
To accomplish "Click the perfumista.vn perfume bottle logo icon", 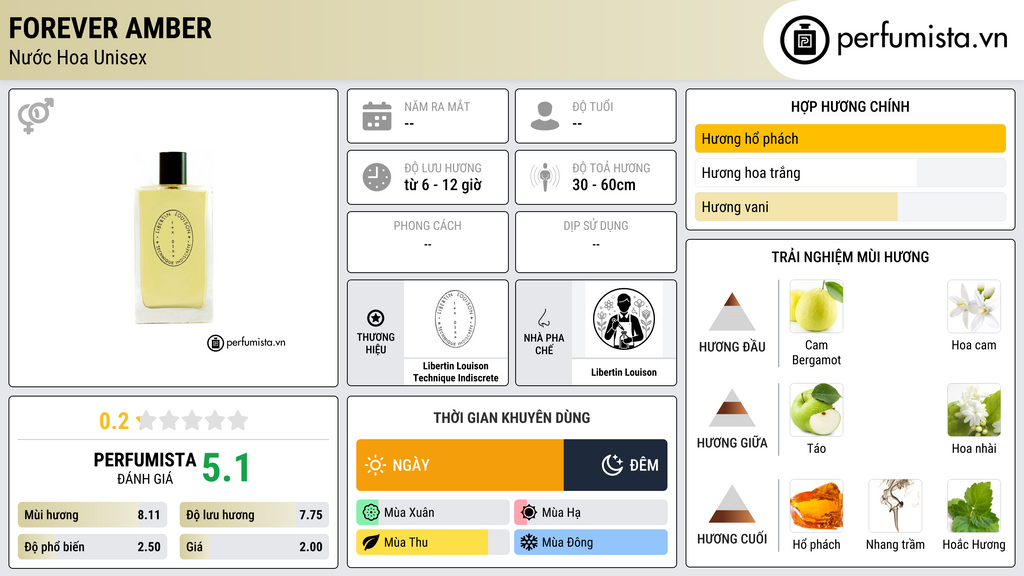I will coord(805,40).
